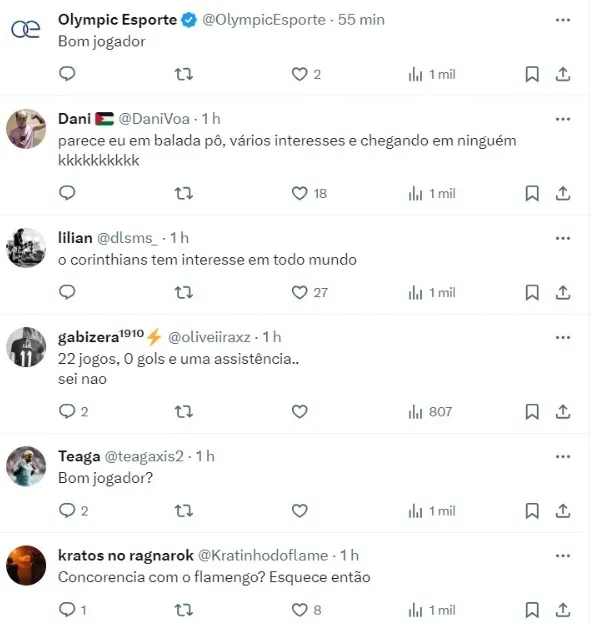Image resolution: width=612 pixels, height=626 pixels.
Task: Open Olympic Esporte profile name link
Action: 117,20
